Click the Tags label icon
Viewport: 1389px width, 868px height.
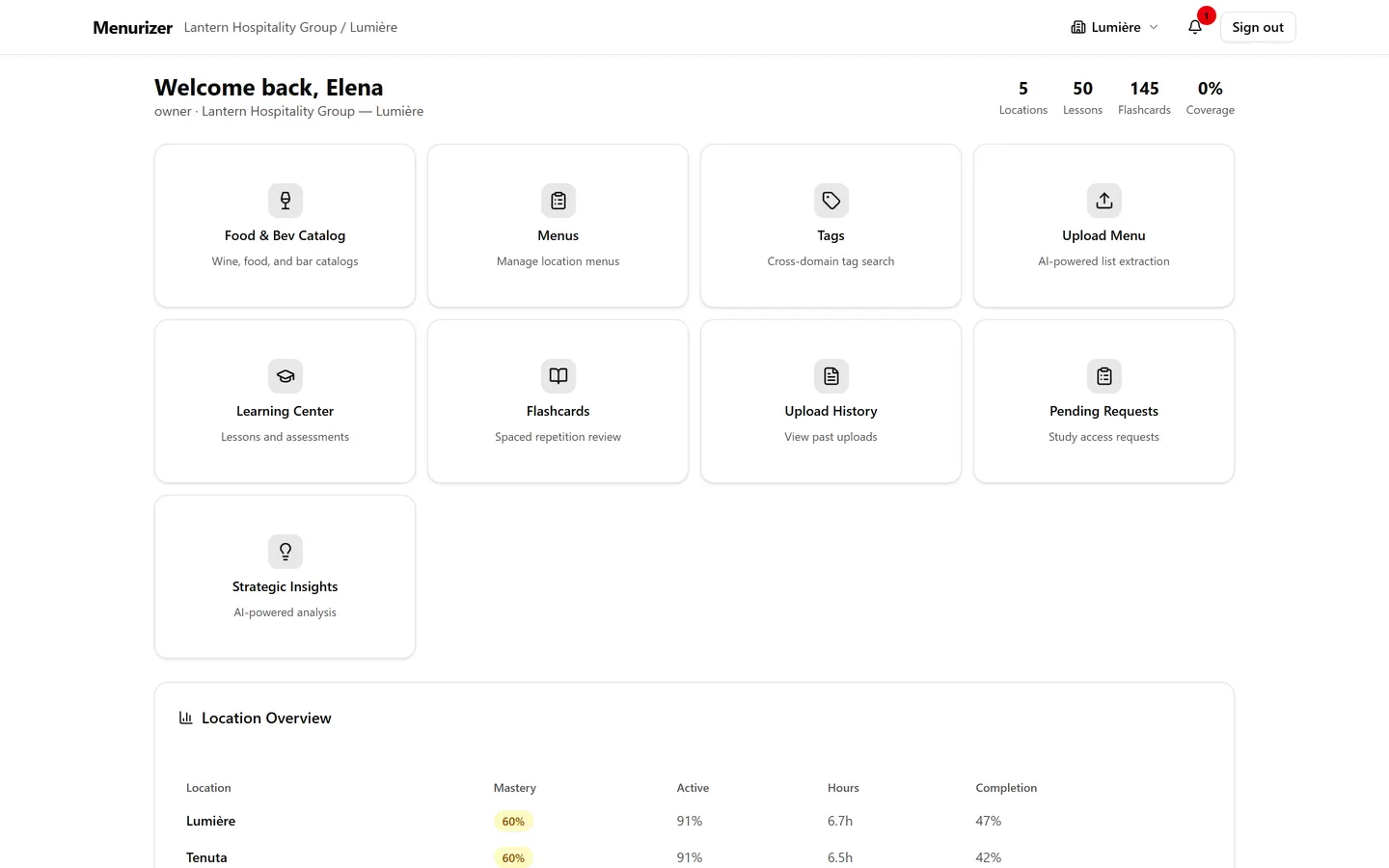831,201
